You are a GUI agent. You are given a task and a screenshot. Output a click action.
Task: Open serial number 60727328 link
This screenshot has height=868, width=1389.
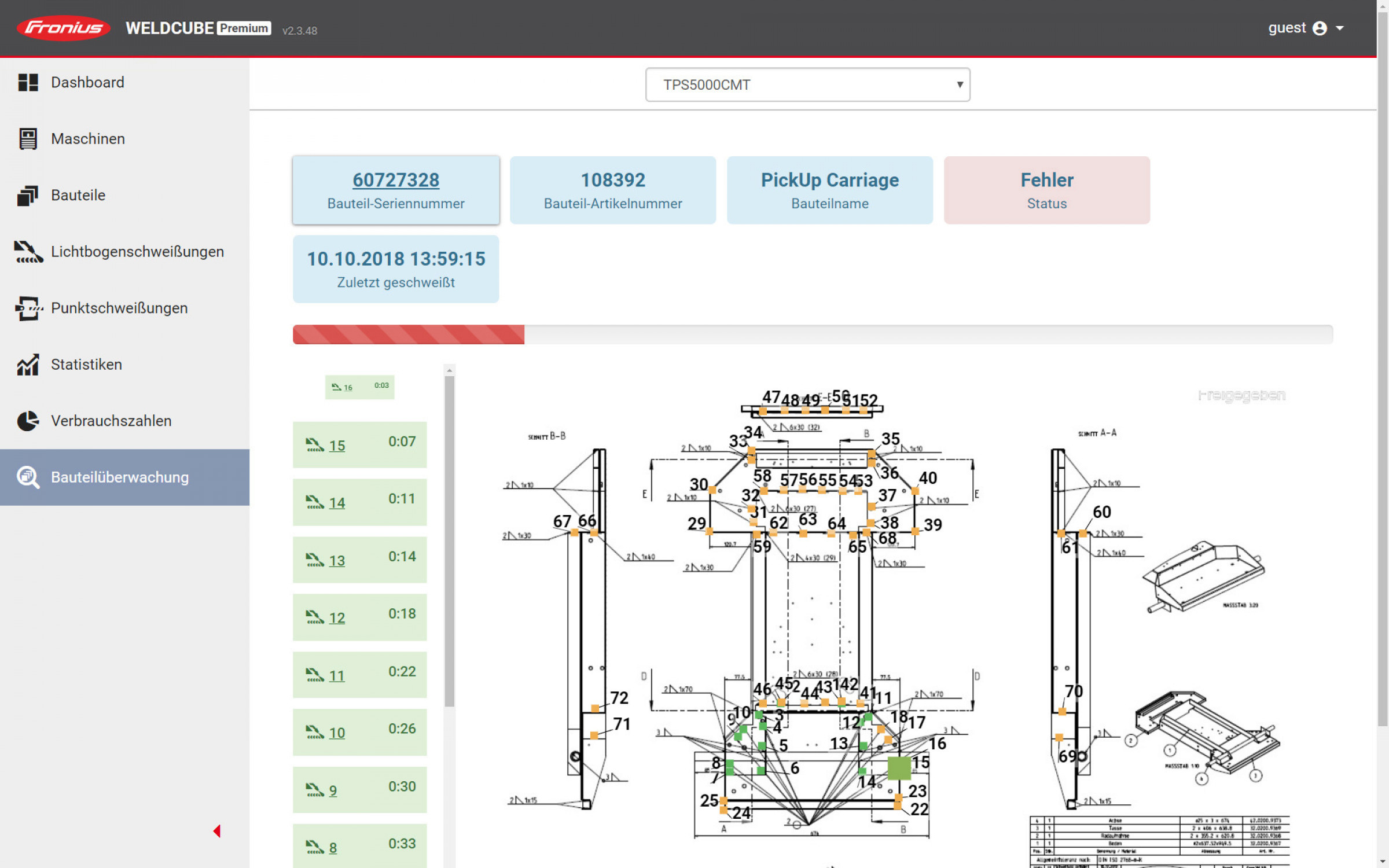point(396,180)
